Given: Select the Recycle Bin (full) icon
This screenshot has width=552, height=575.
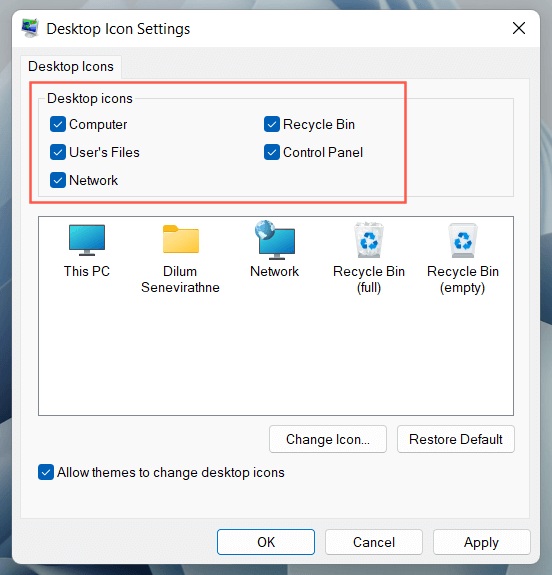Looking at the screenshot, I should coord(369,240).
